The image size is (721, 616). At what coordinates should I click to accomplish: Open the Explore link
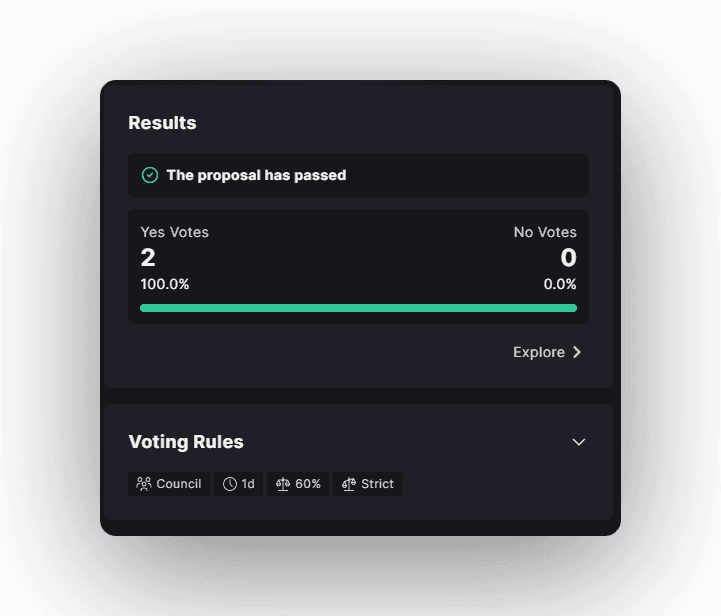coord(539,352)
